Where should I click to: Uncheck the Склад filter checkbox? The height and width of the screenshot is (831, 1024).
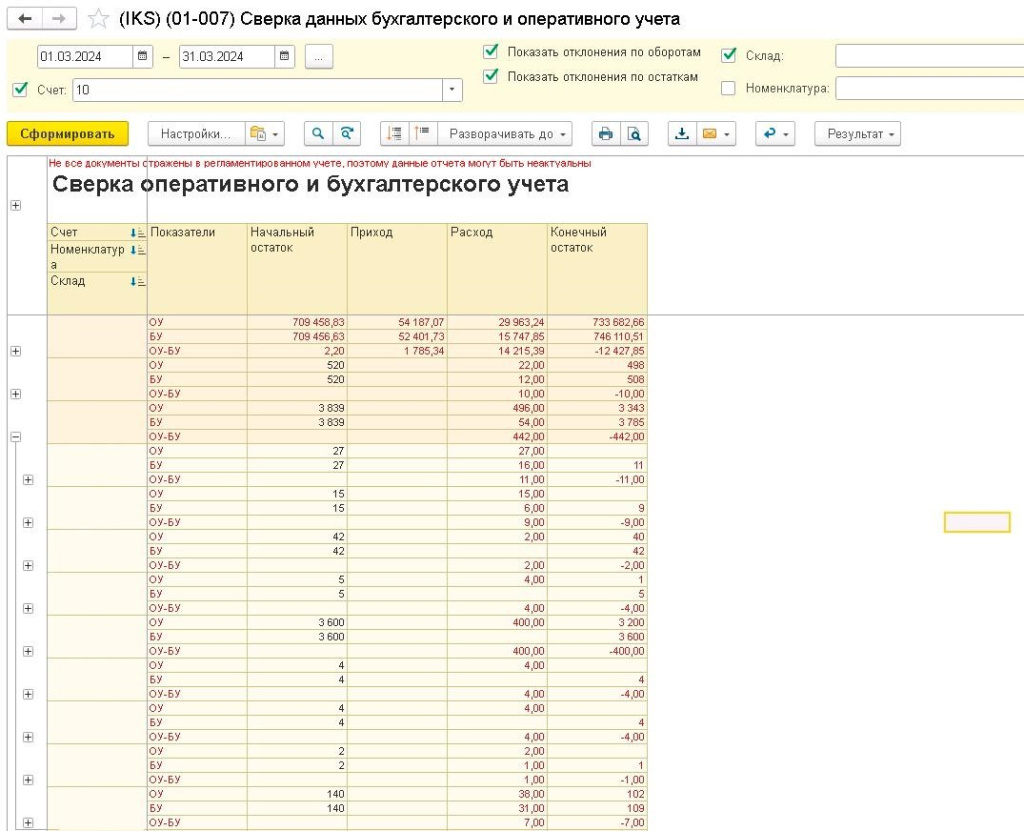[x=729, y=55]
